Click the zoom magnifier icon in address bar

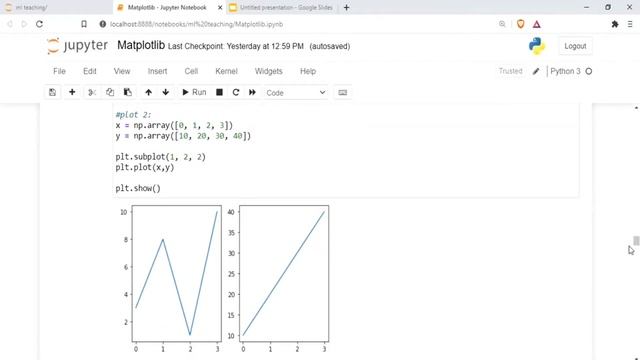click(x=502, y=24)
